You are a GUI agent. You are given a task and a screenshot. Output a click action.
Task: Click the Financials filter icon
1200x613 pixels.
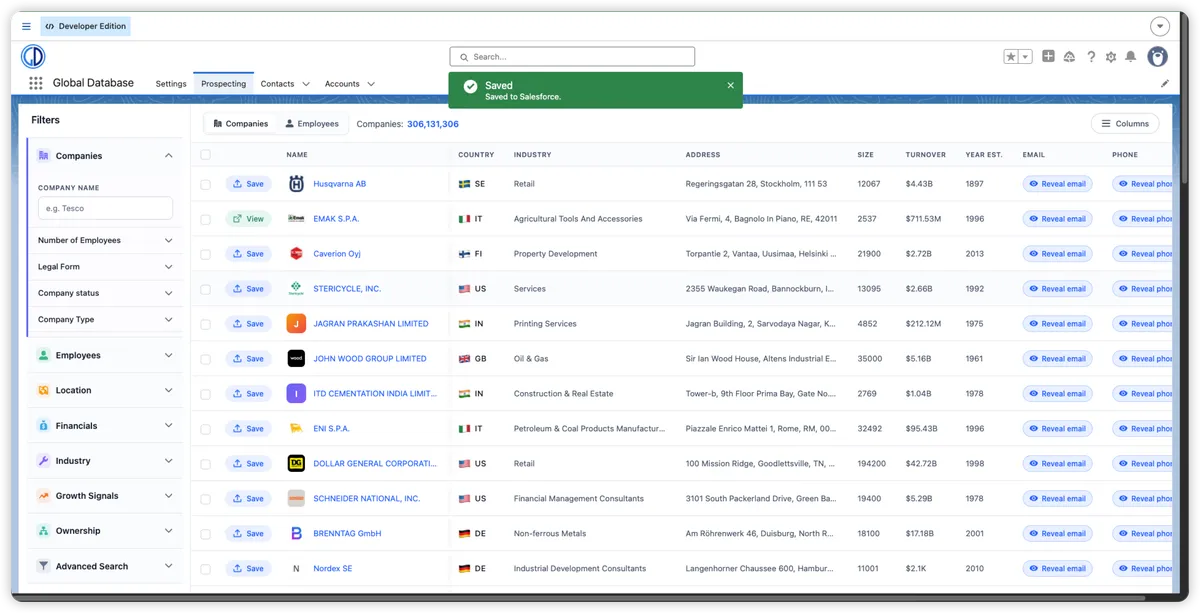44,426
